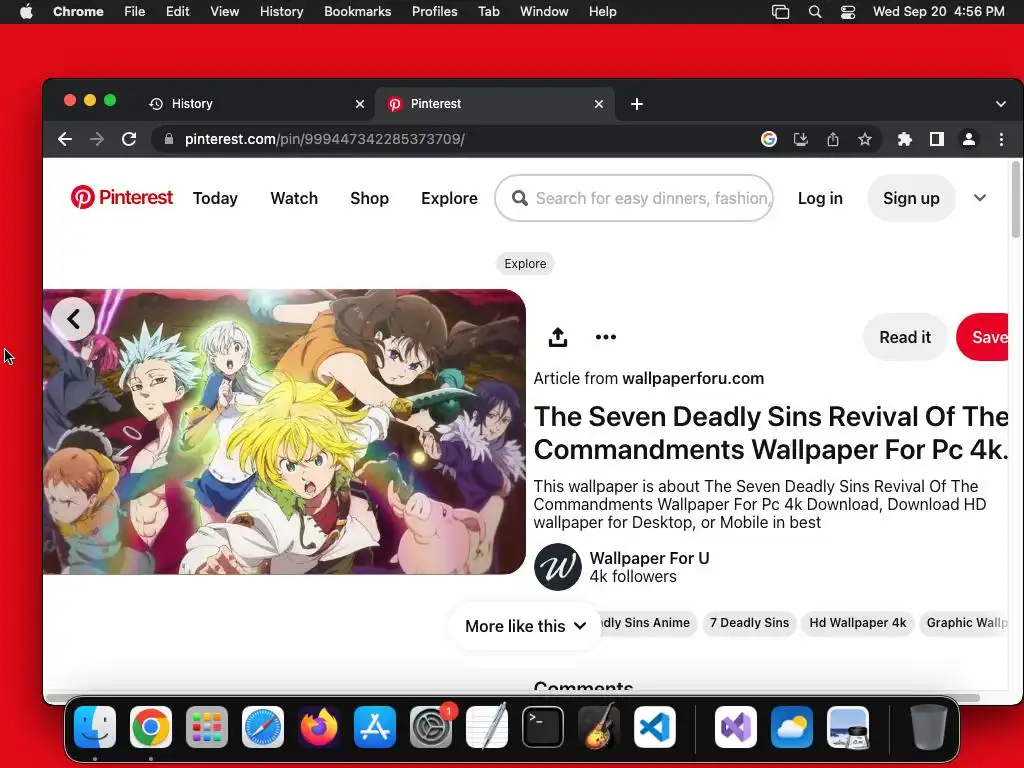Open the pin more options ellipsis

click(x=605, y=337)
